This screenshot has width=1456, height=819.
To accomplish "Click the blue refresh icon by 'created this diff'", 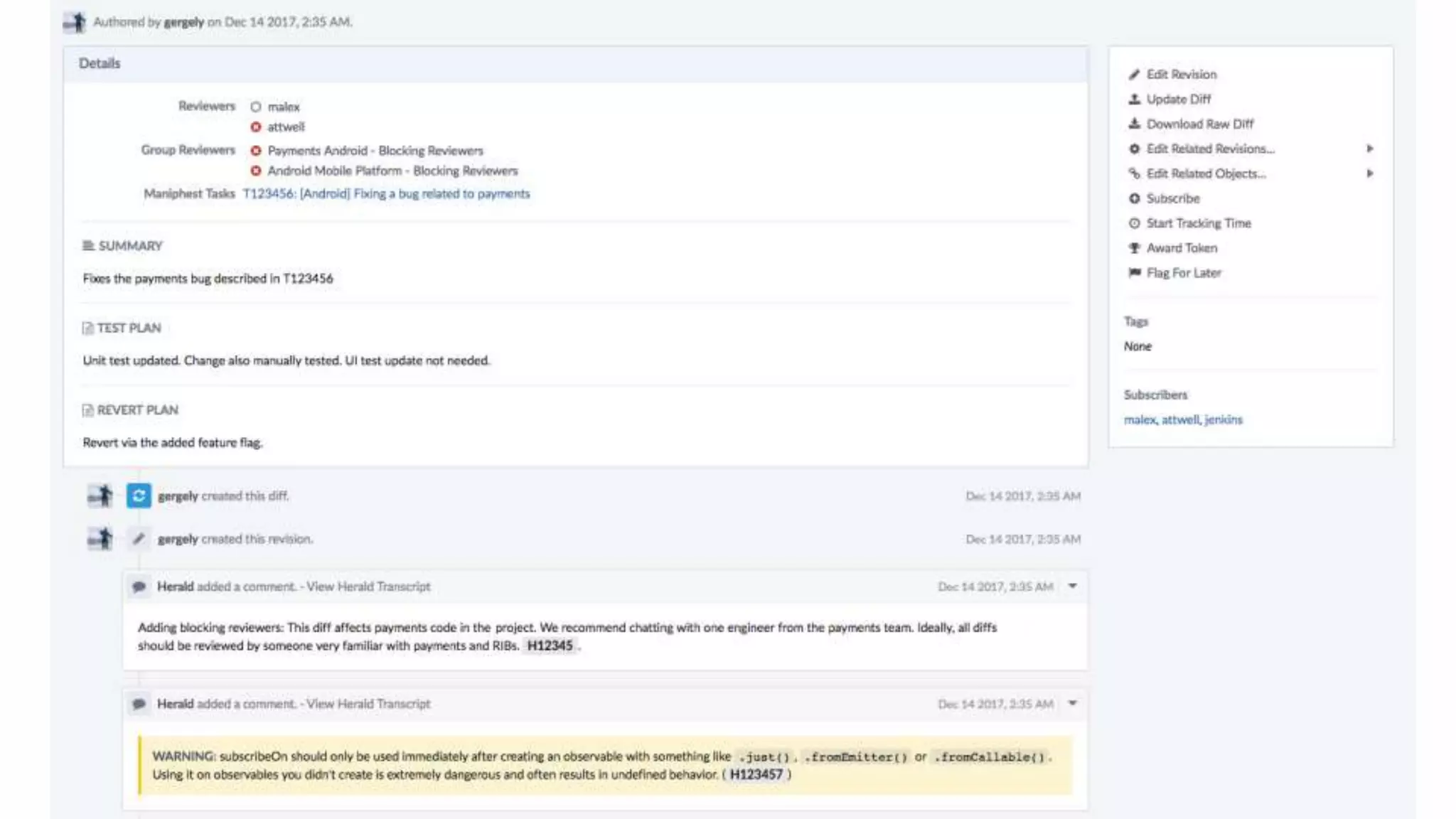I will pyautogui.click(x=139, y=496).
